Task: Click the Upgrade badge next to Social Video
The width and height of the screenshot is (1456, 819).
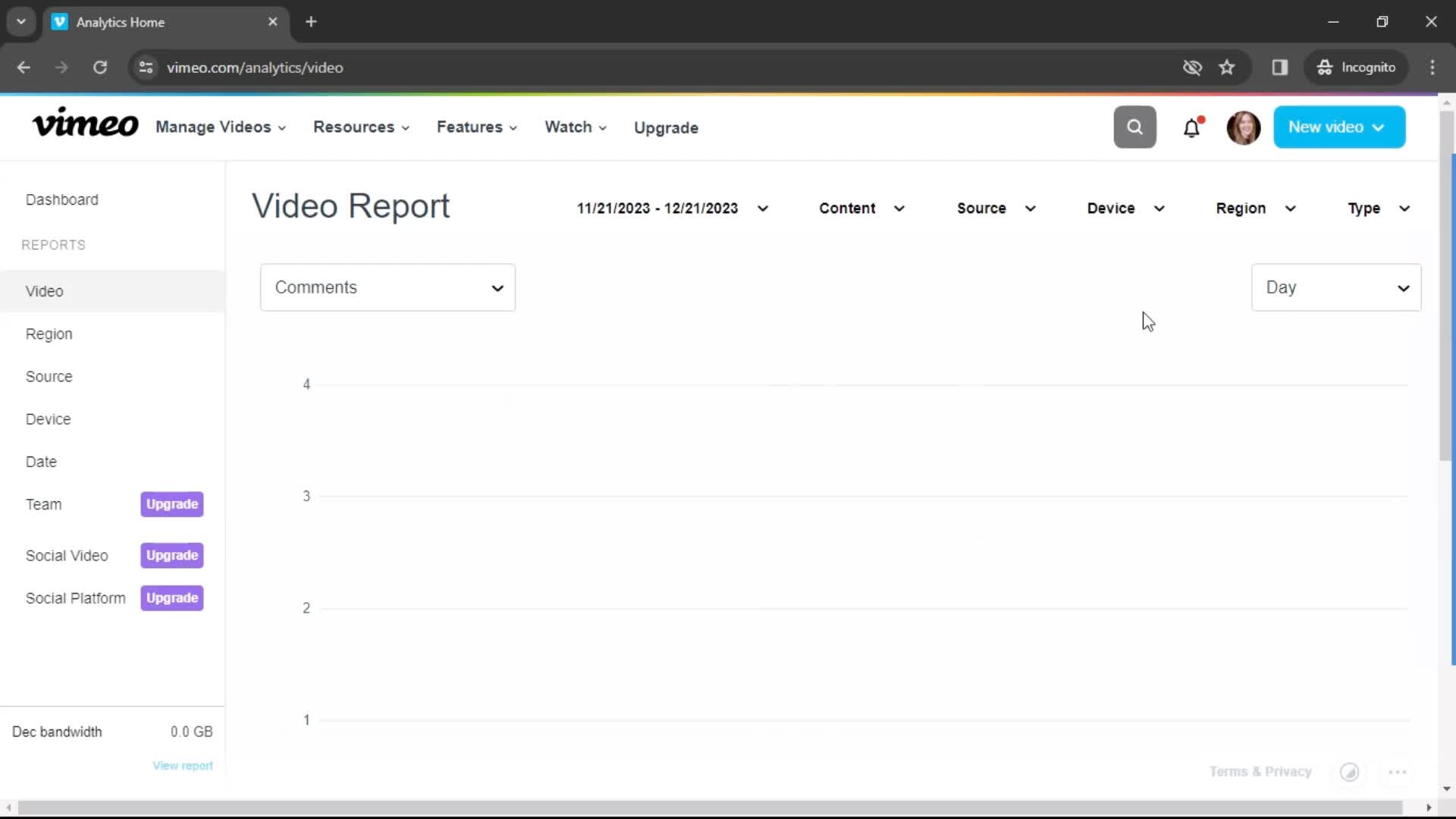Action: pos(172,556)
